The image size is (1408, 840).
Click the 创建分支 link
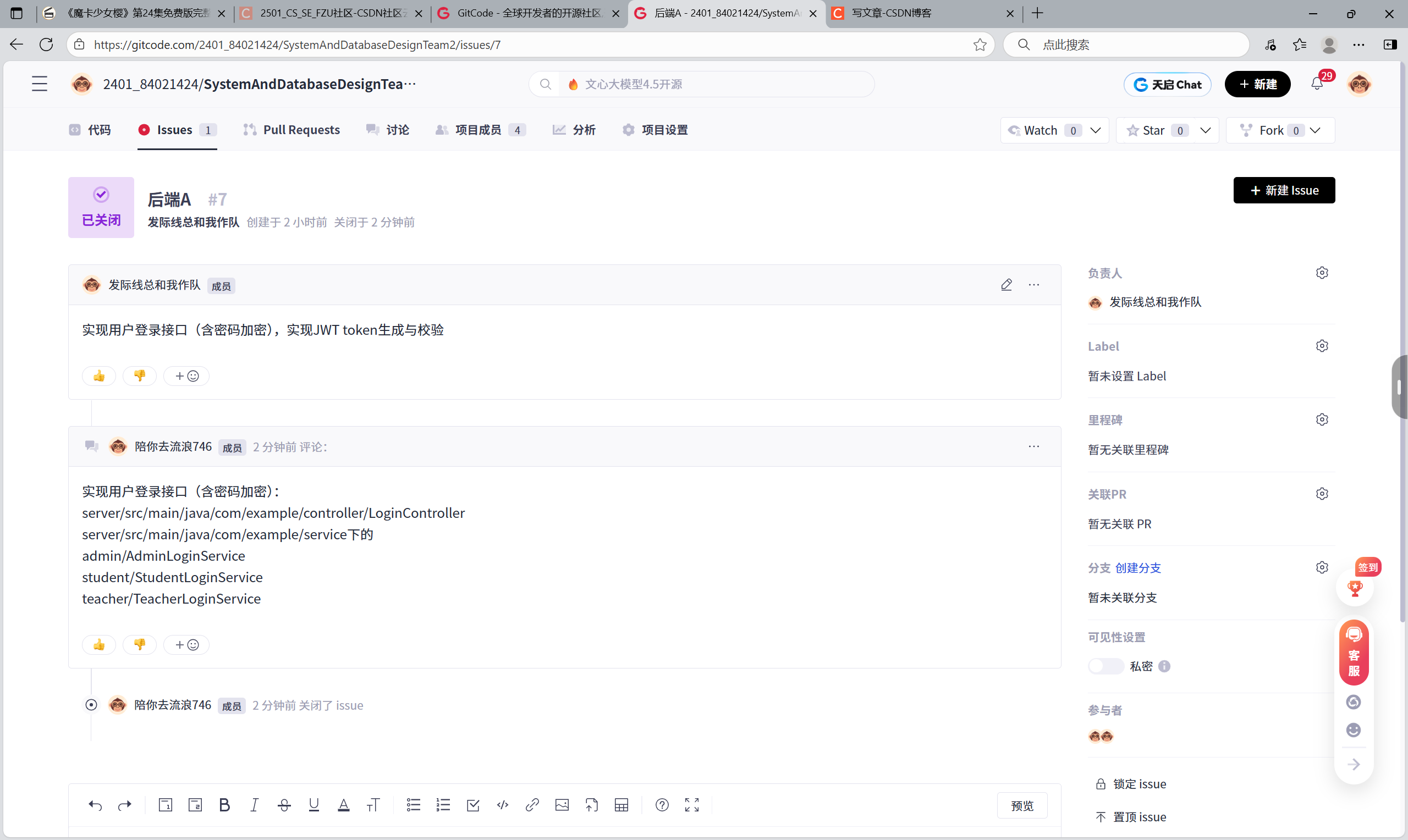(1137, 567)
